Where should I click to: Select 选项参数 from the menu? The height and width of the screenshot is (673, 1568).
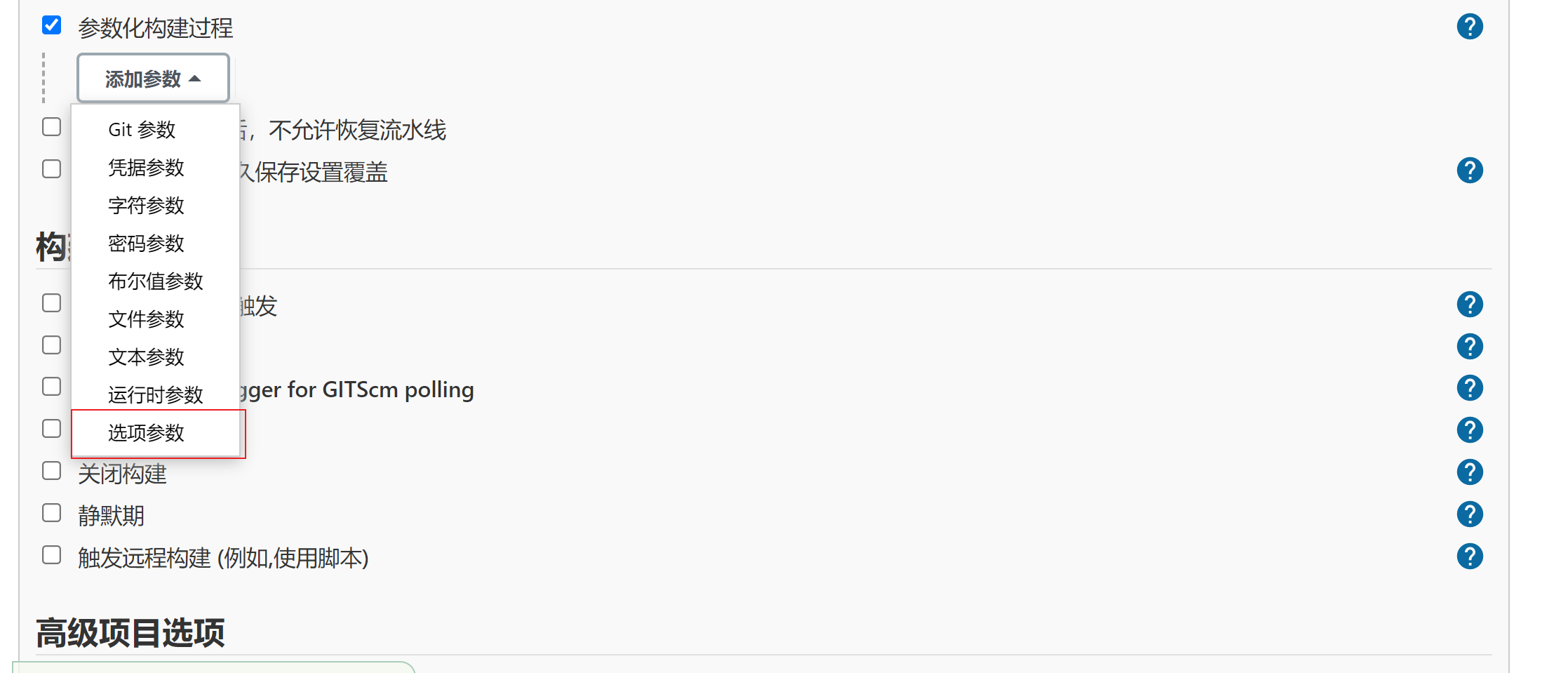click(x=146, y=433)
